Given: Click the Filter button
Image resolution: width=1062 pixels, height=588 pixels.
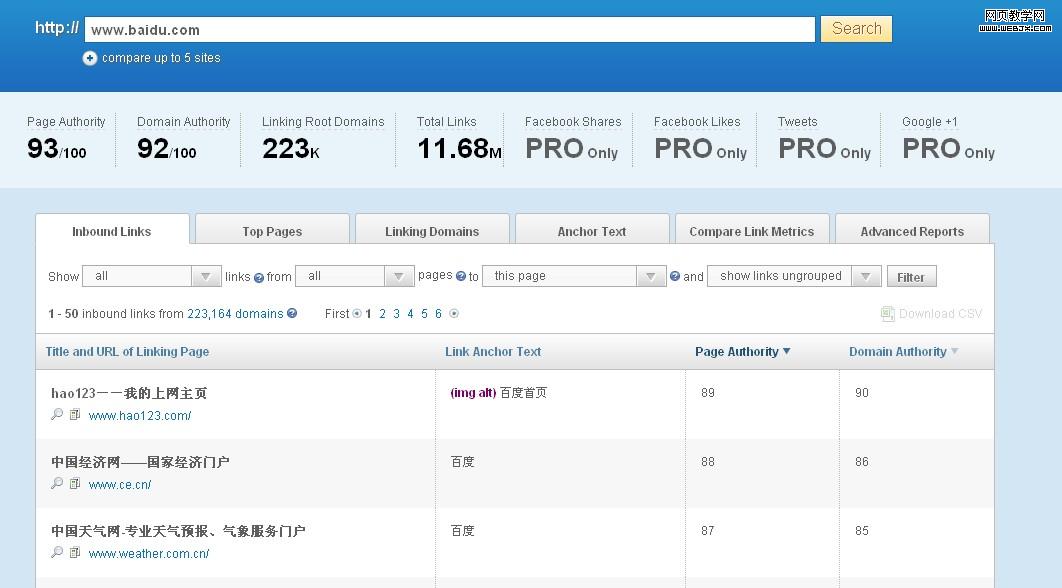Looking at the screenshot, I should 910,277.
